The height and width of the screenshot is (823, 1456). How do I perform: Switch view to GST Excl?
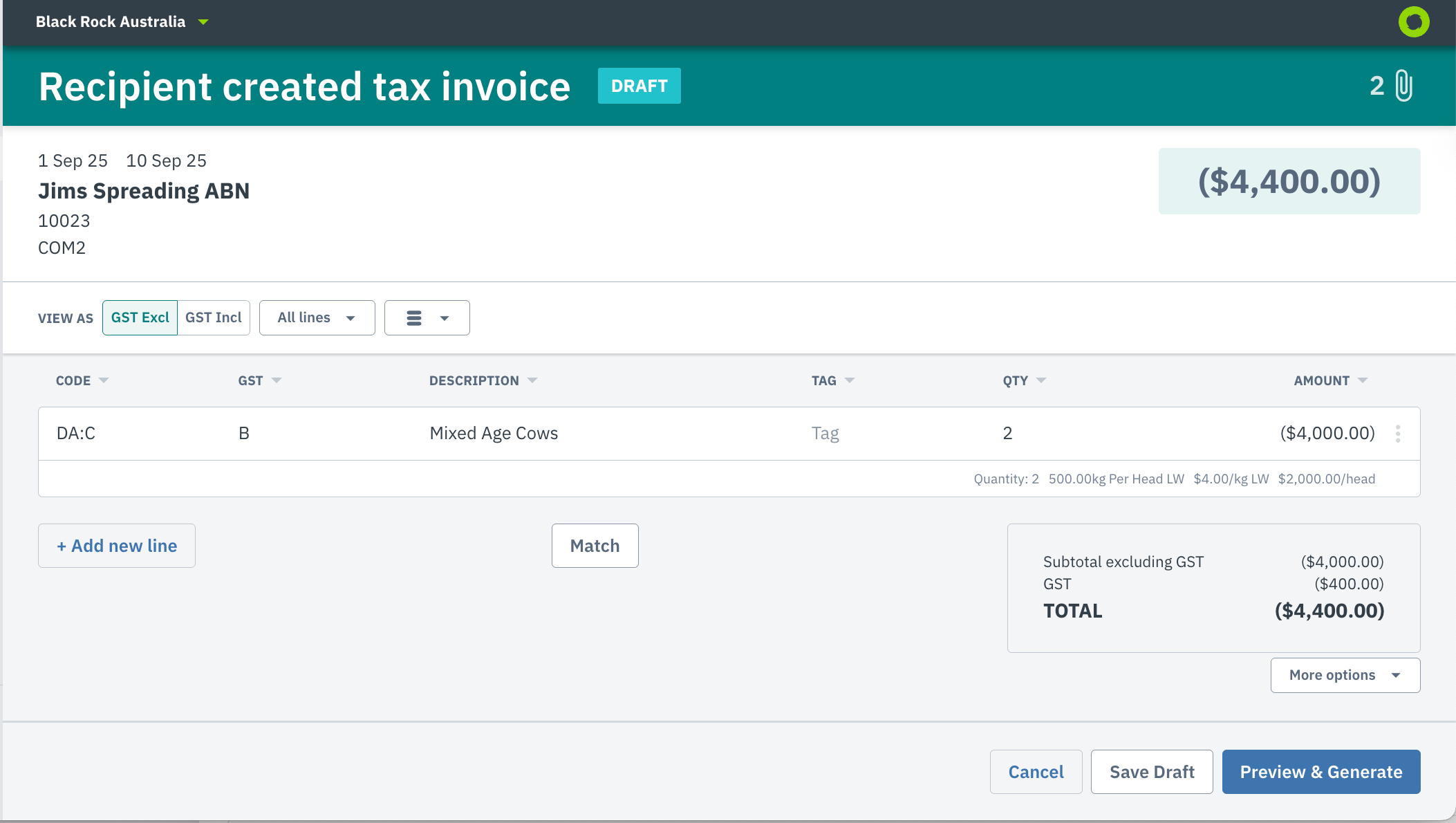point(140,318)
